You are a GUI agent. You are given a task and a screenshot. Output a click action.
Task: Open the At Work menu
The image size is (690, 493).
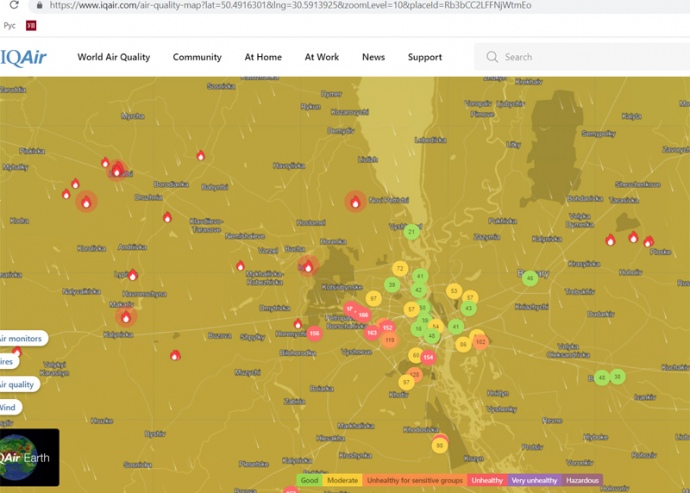click(x=322, y=57)
